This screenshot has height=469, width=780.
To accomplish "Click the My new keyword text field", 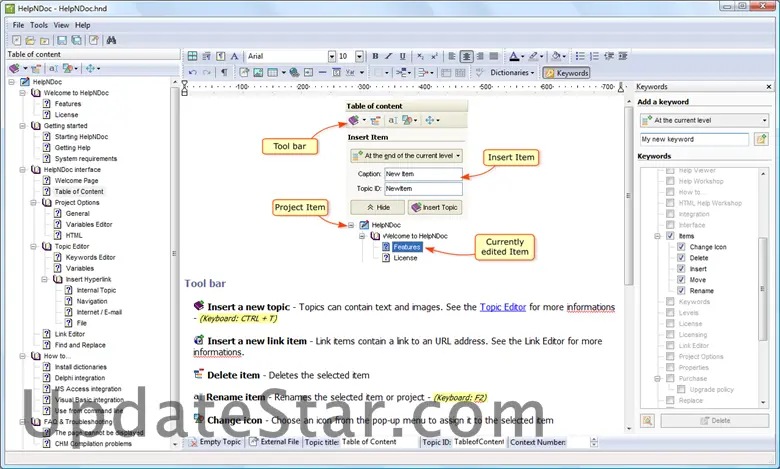I will [694, 139].
